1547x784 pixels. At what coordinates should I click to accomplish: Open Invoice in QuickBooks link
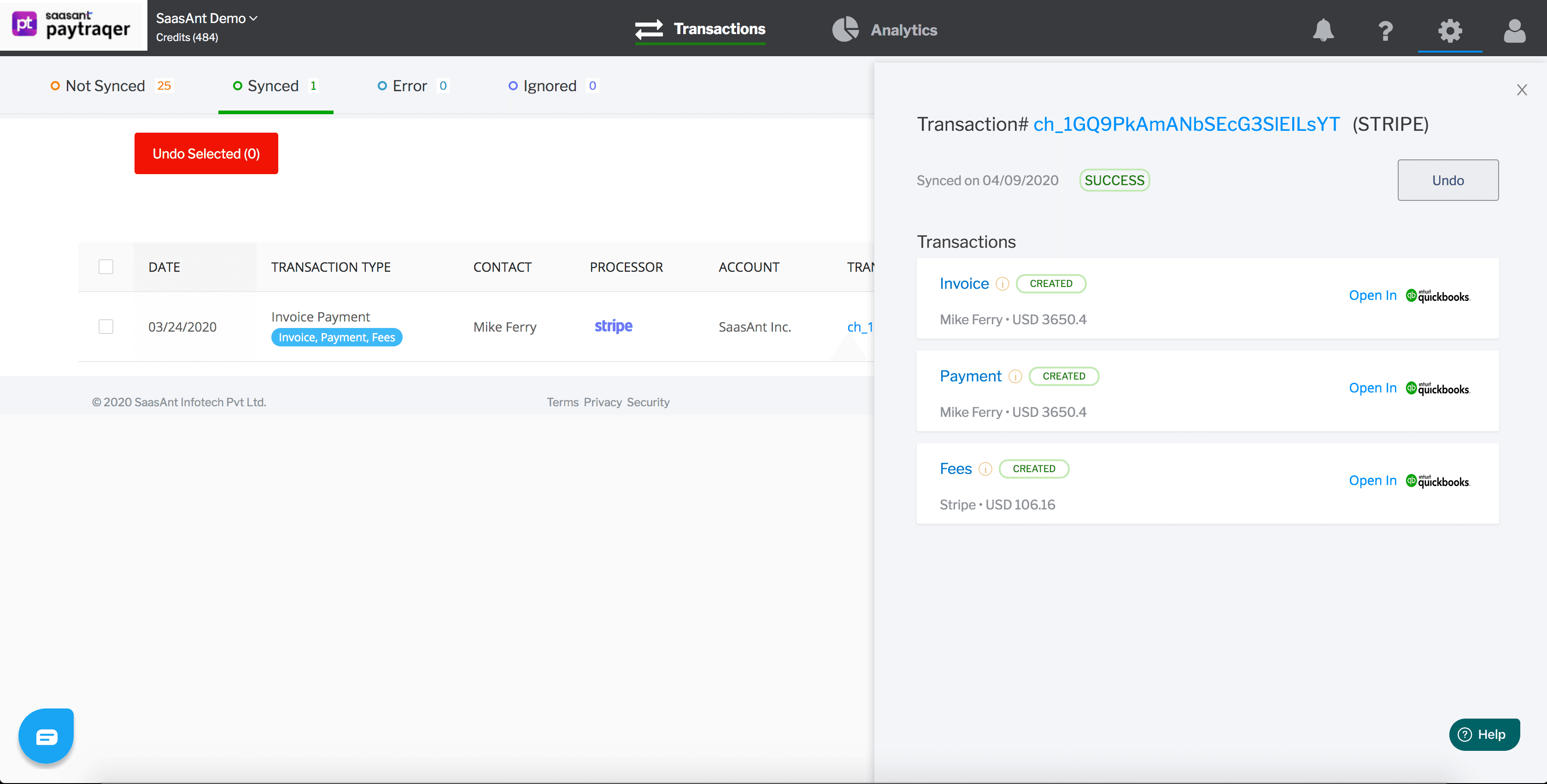(1372, 295)
